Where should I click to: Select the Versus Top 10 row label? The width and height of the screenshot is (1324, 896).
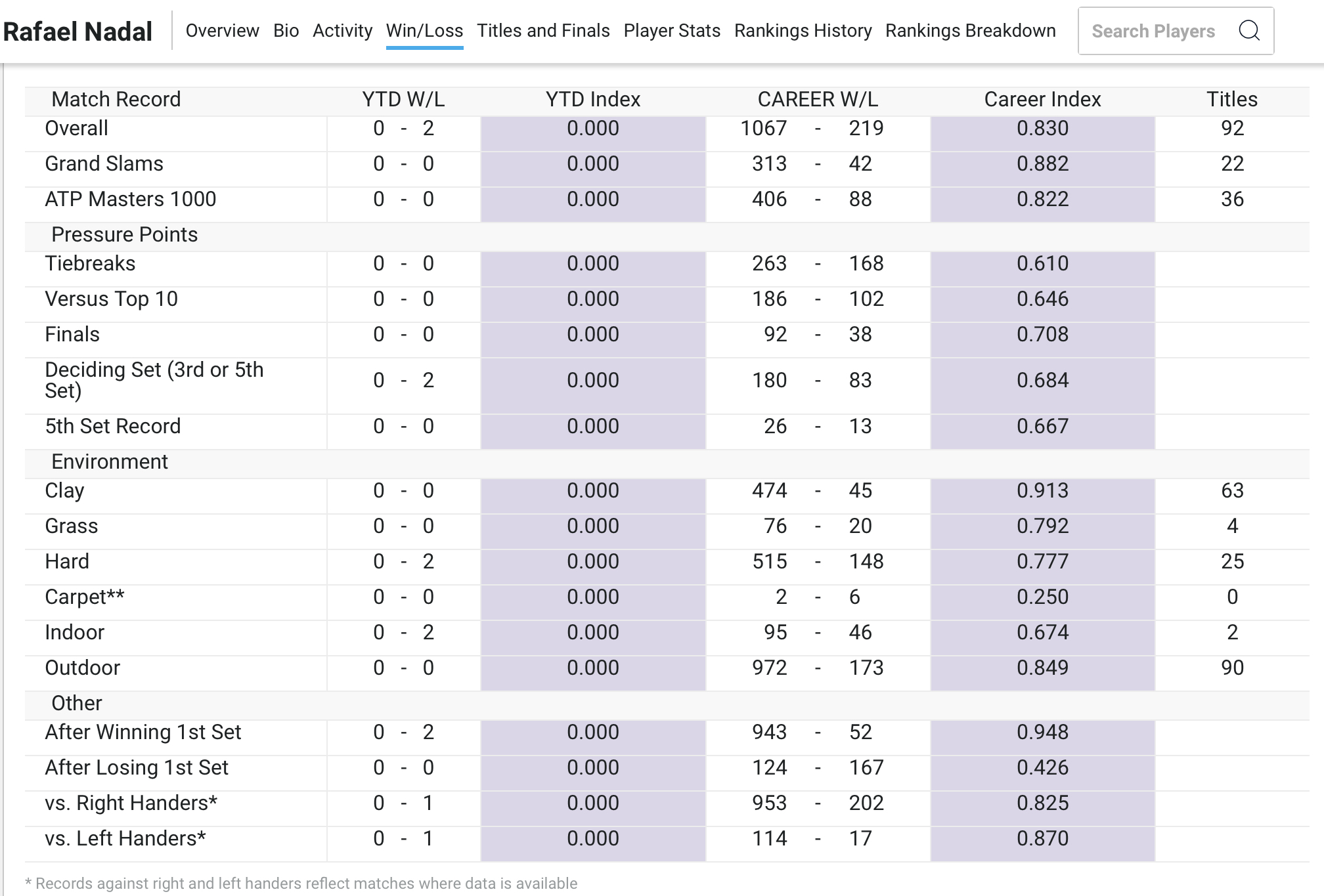pos(111,299)
